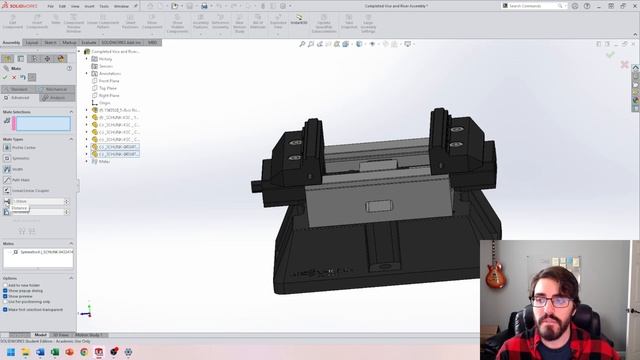The width and height of the screenshot is (640, 360).
Task: Click the Linear Component Pattern tool
Action: click(103, 22)
